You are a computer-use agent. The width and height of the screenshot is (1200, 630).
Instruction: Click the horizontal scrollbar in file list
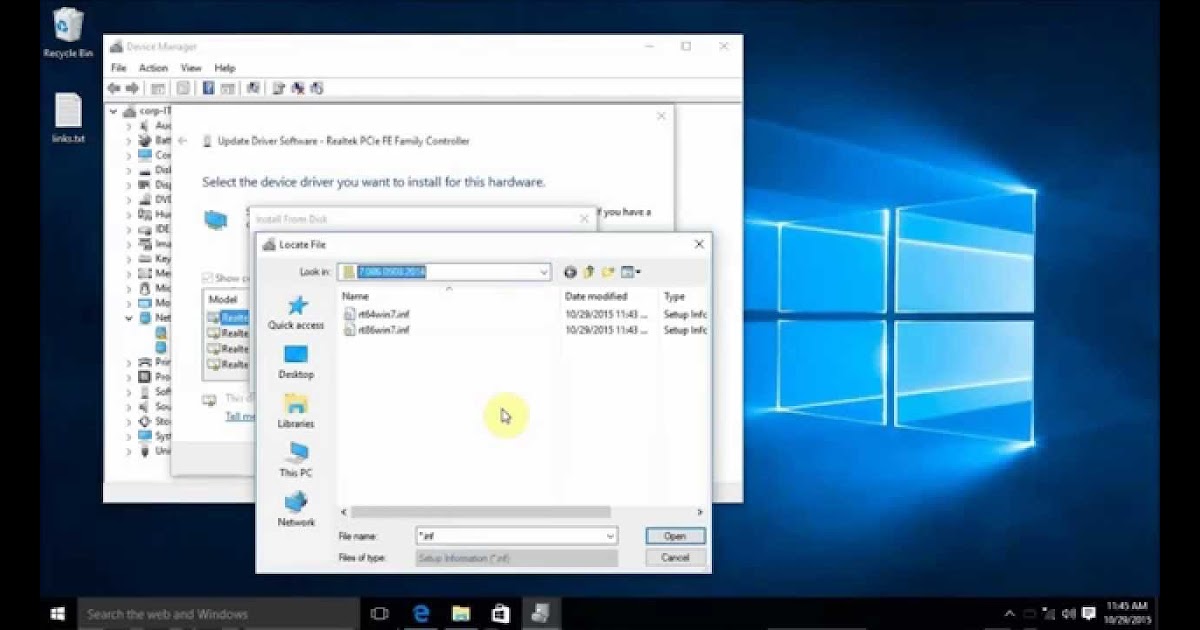pyautogui.click(x=480, y=512)
